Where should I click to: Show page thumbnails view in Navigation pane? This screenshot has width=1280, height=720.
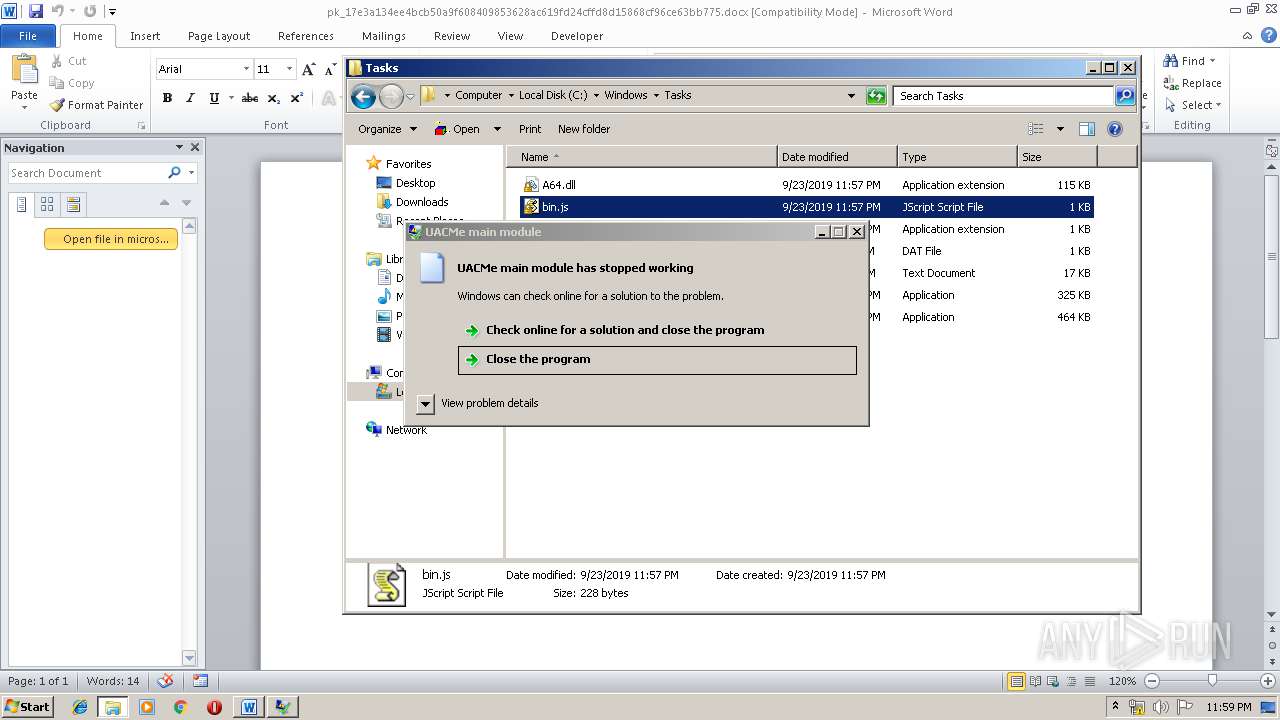47,204
